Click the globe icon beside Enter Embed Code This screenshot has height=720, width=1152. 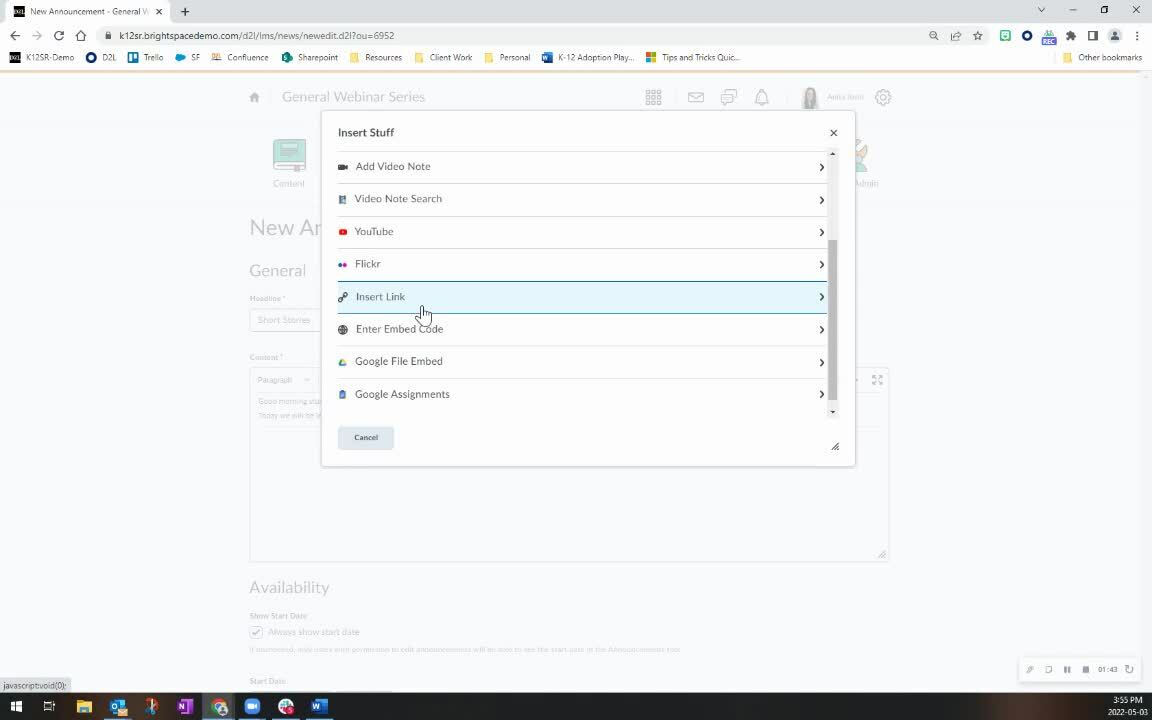point(342,330)
